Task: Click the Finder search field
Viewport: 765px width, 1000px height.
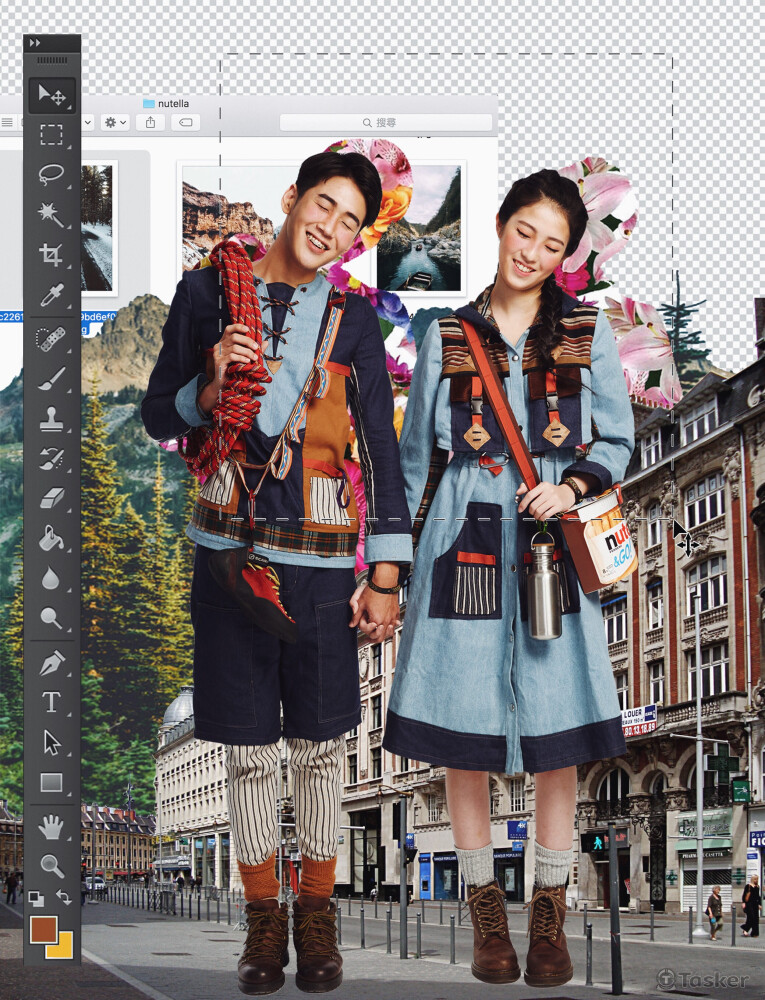Action: (x=386, y=122)
